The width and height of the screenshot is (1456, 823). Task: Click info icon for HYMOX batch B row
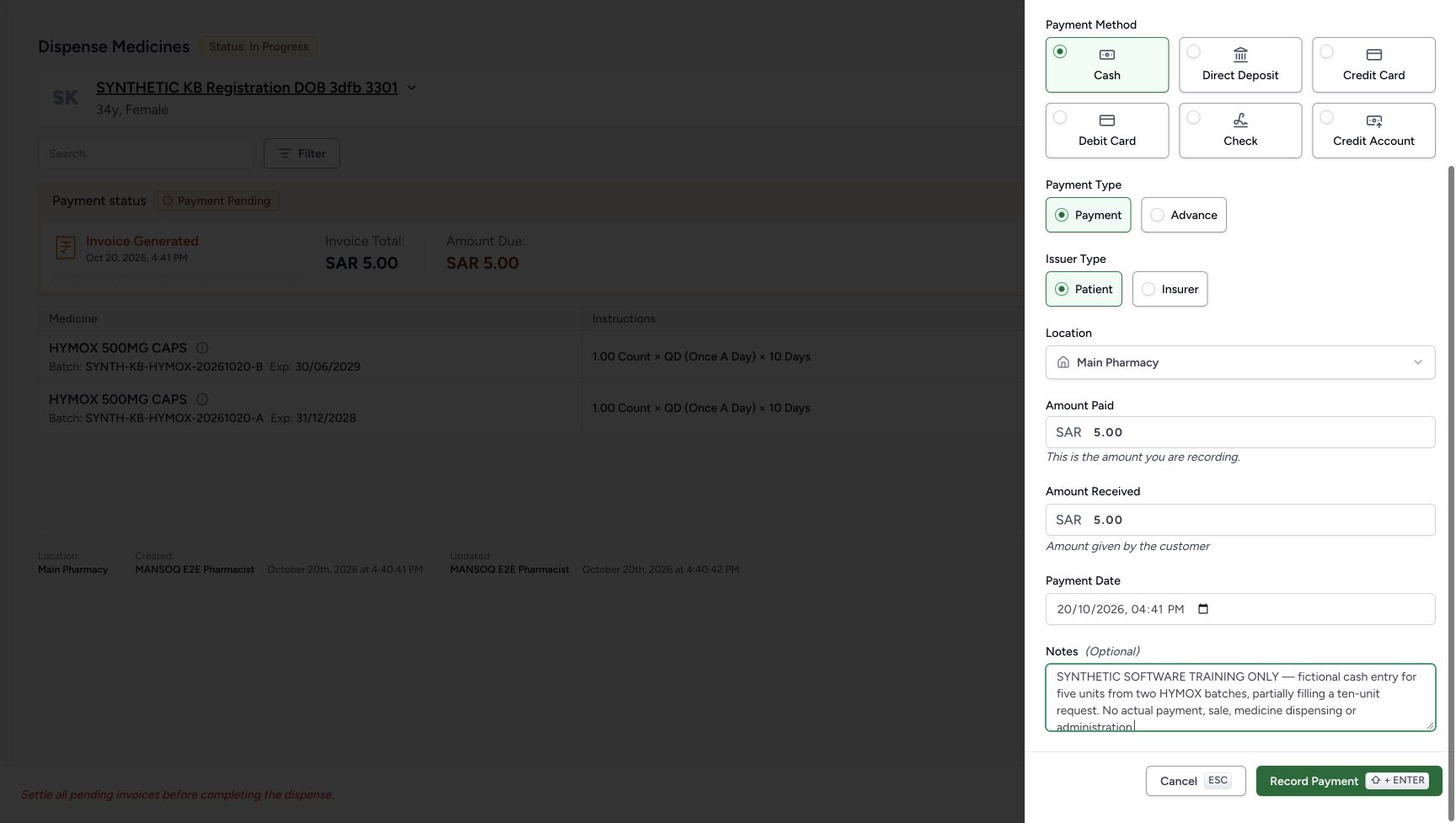click(202, 348)
